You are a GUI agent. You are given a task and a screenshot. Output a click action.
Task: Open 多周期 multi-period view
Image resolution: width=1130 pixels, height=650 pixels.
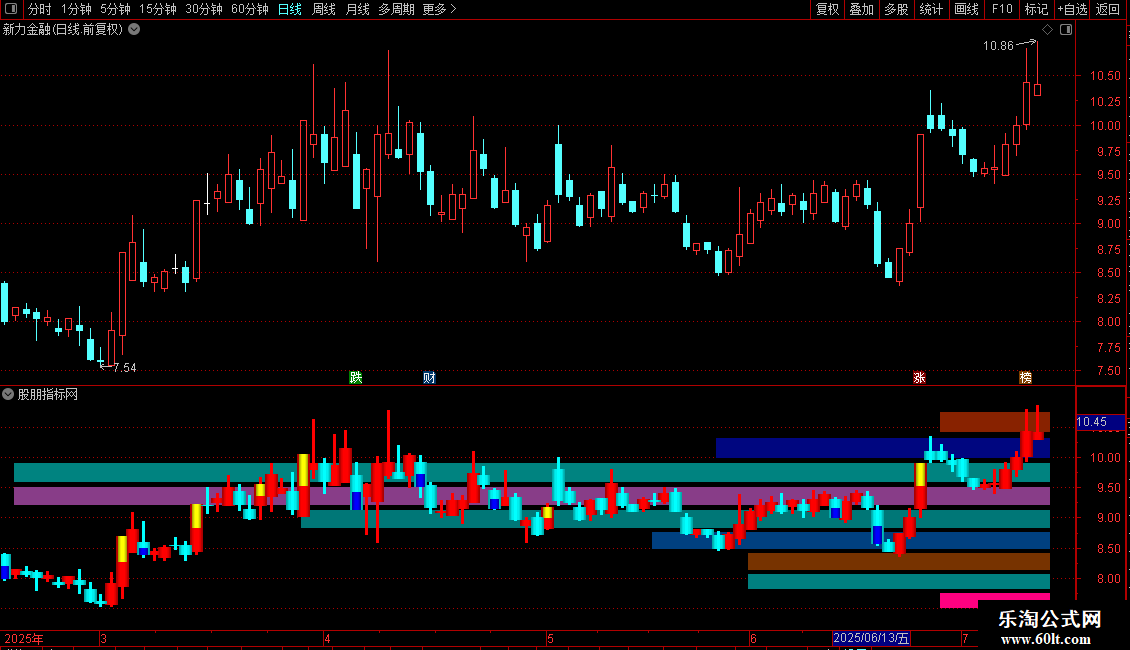click(396, 9)
